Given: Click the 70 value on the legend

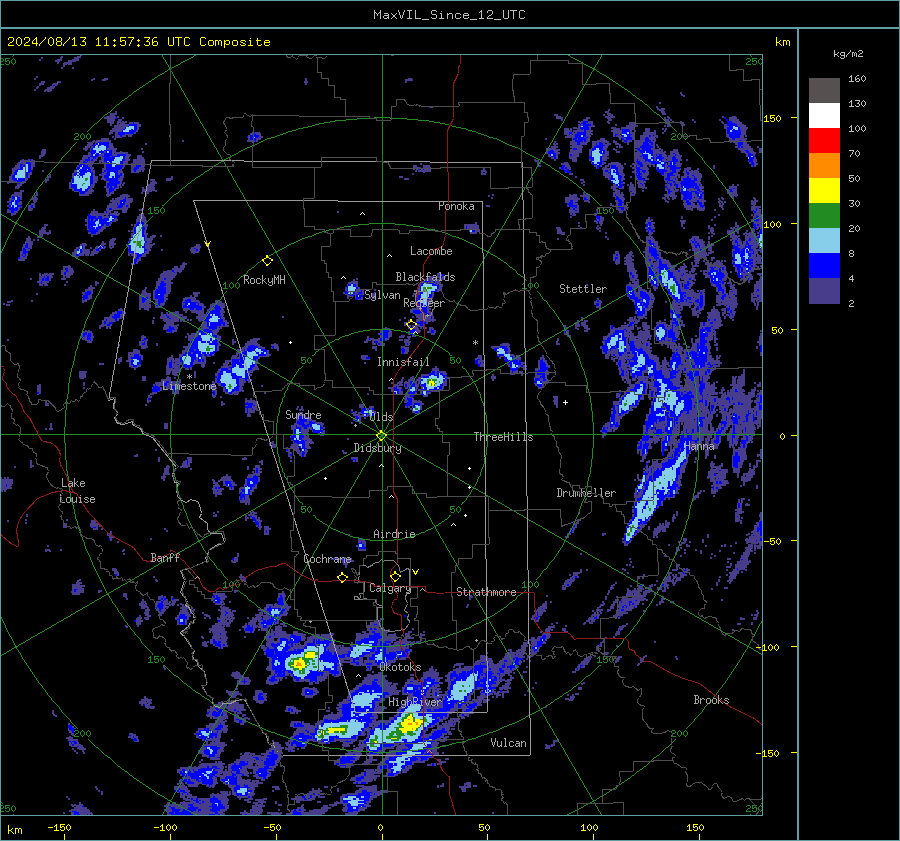Looking at the screenshot, I should click(x=854, y=154).
